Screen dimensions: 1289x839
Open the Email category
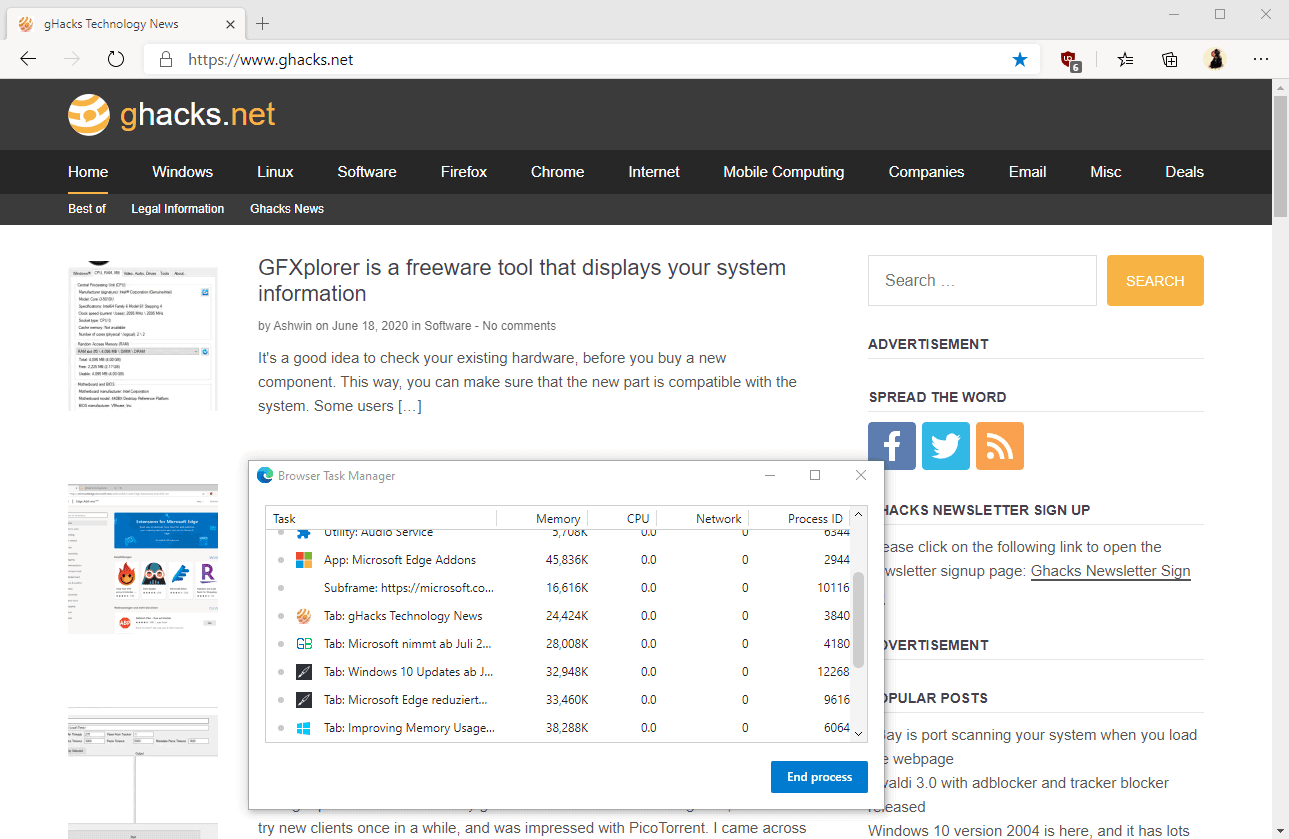[1028, 172]
